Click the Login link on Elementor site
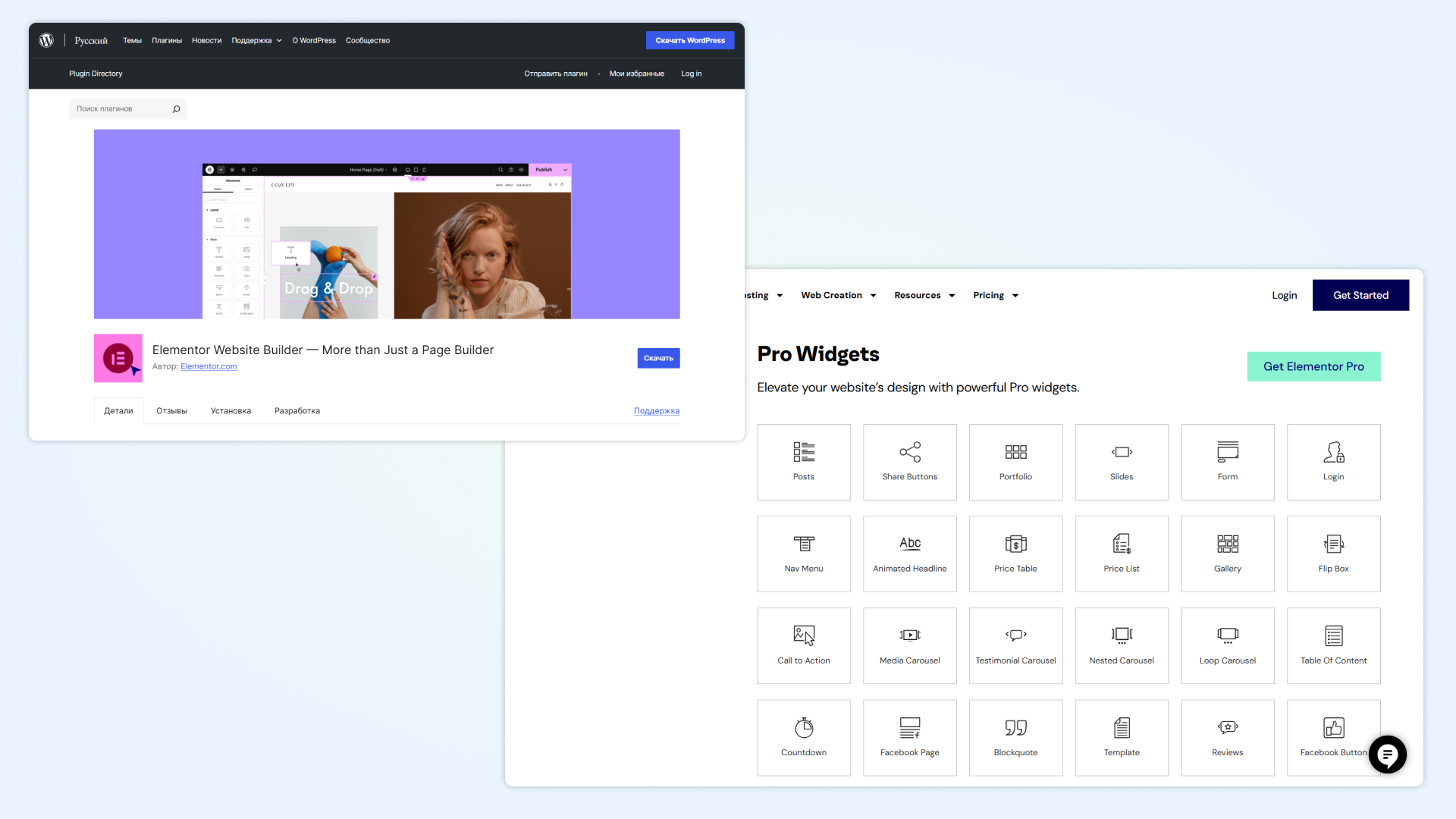 pos(1284,296)
